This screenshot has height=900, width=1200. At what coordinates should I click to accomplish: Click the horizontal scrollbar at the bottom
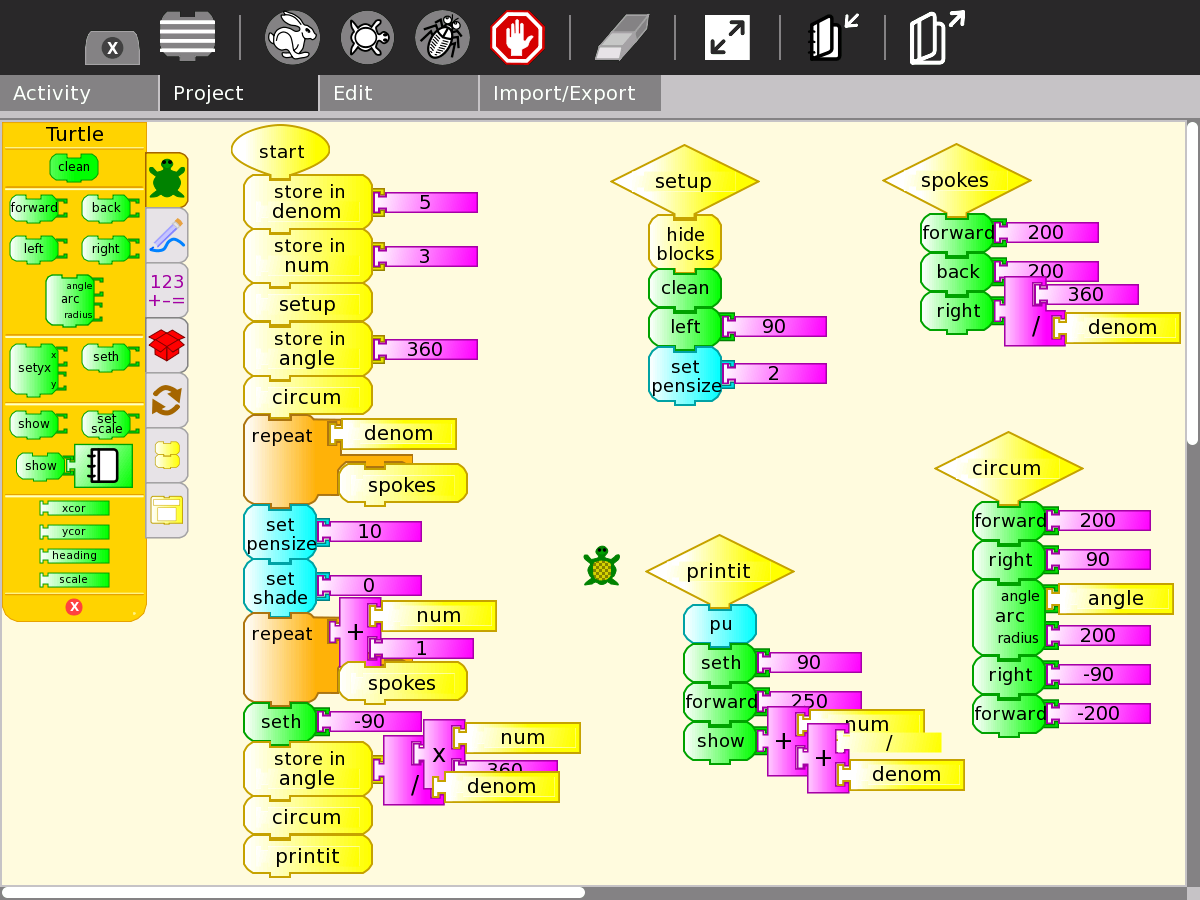point(294,892)
